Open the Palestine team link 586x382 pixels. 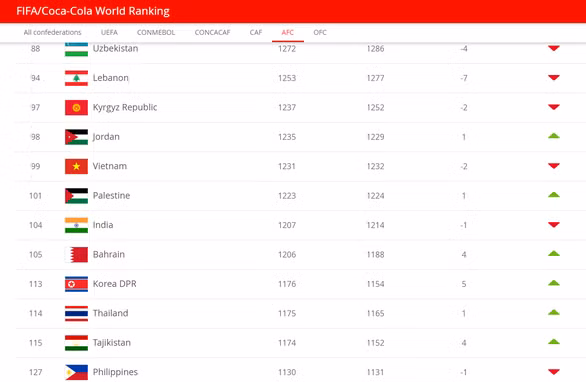pyautogui.click(x=111, y=195)
